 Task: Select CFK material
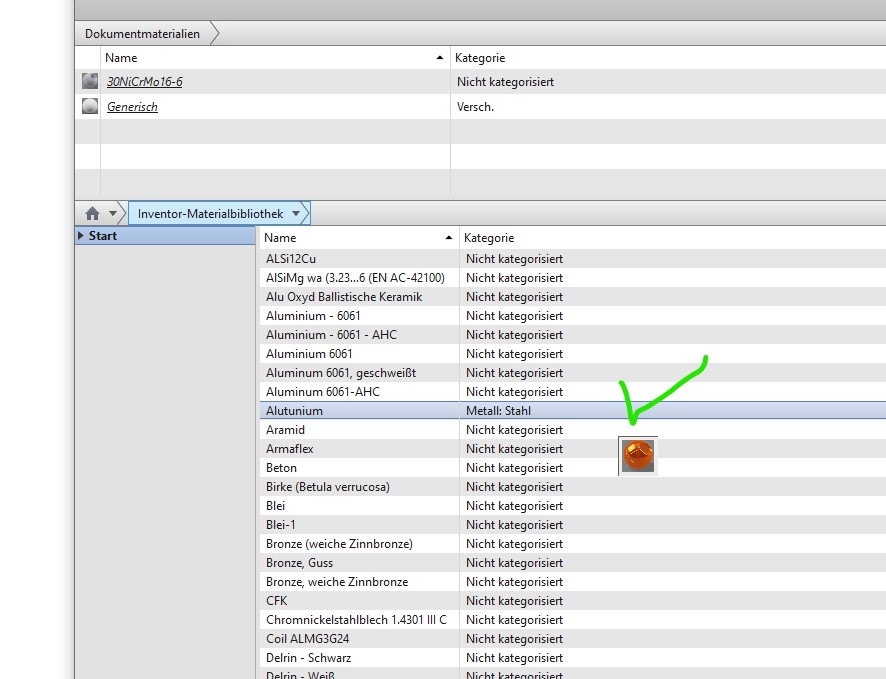click(276, 601)
